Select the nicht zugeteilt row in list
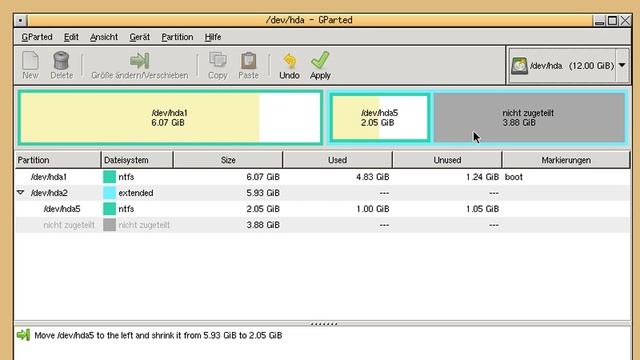 [x=322, y=225]
